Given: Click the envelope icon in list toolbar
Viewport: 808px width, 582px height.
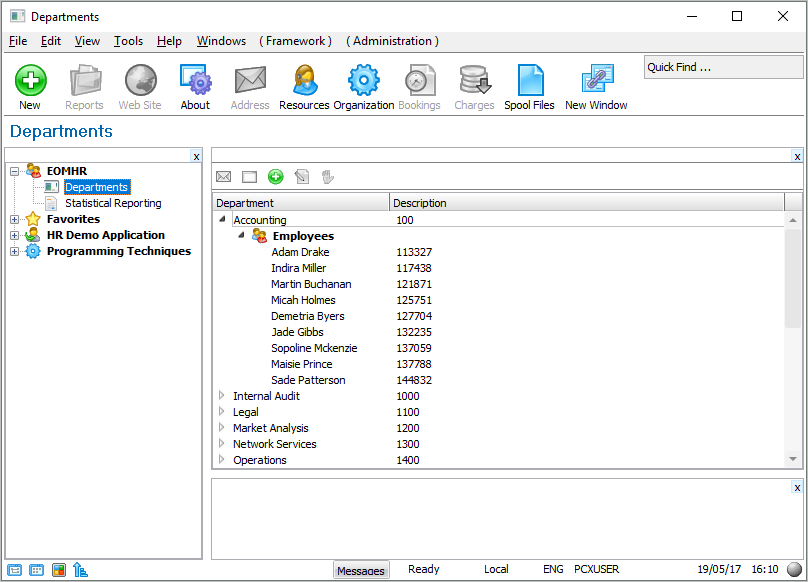Looking at the screenshot, I should tap(224, 177).
